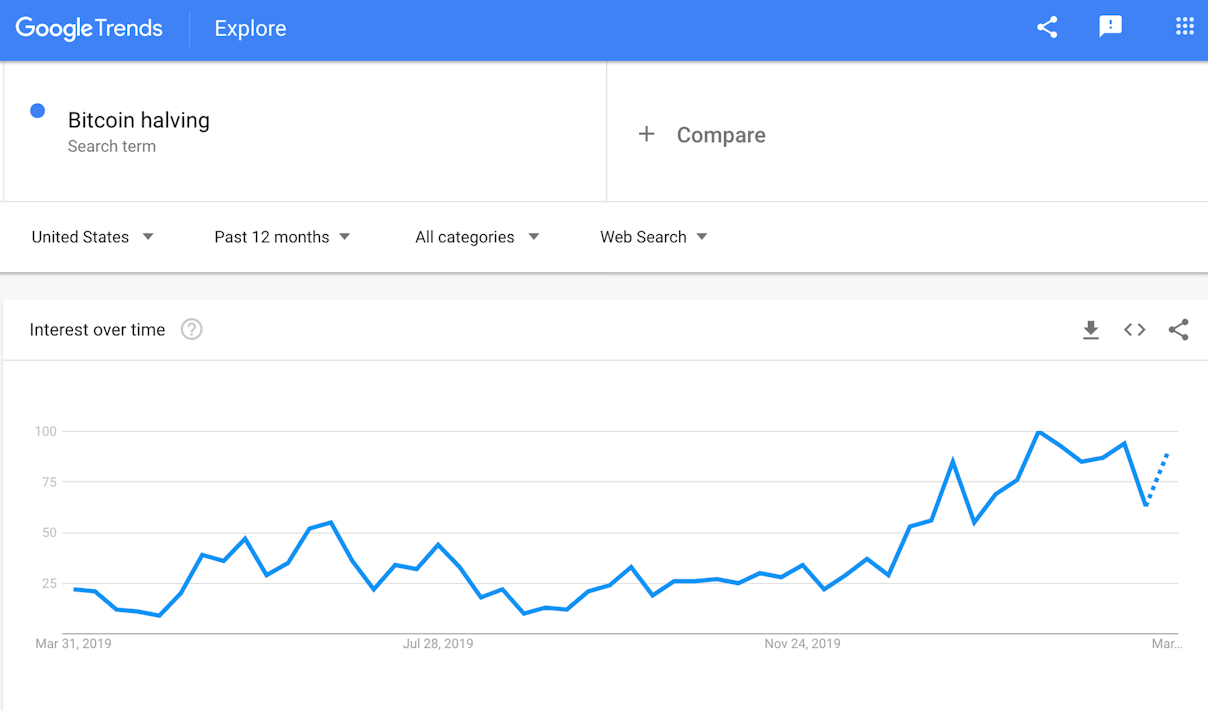Click the Explore header label
This screenshot has height=711, width=1208.
click(x=250, y=29)
